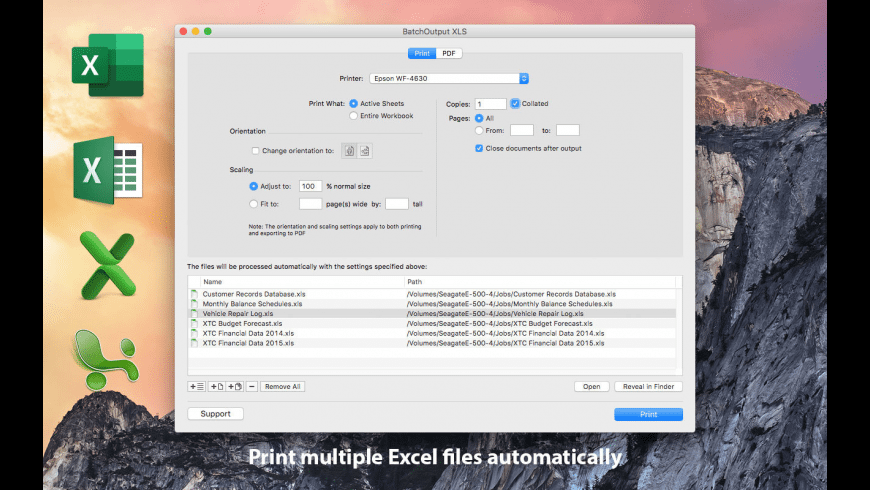The image size is (870, 490).
Task: Select Fit to scaling radio button
Action: pos(254,204)
